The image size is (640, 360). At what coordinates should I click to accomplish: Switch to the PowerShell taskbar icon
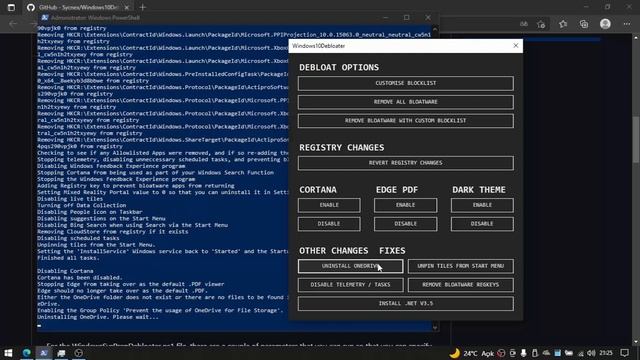click(44, 353)
